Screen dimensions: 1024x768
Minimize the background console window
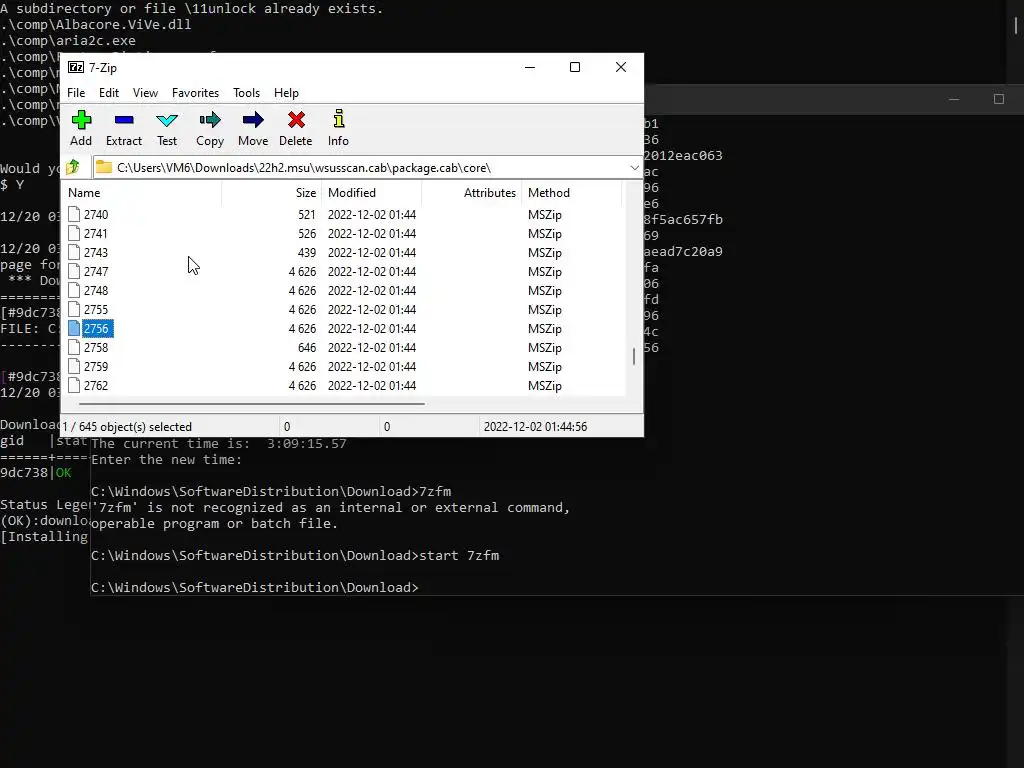coord(954,99)
